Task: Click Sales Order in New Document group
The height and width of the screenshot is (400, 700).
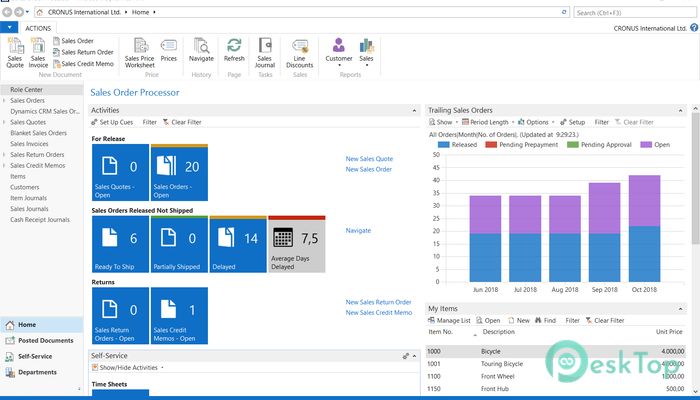Action: pyautogui.click(x=73, y=41)
